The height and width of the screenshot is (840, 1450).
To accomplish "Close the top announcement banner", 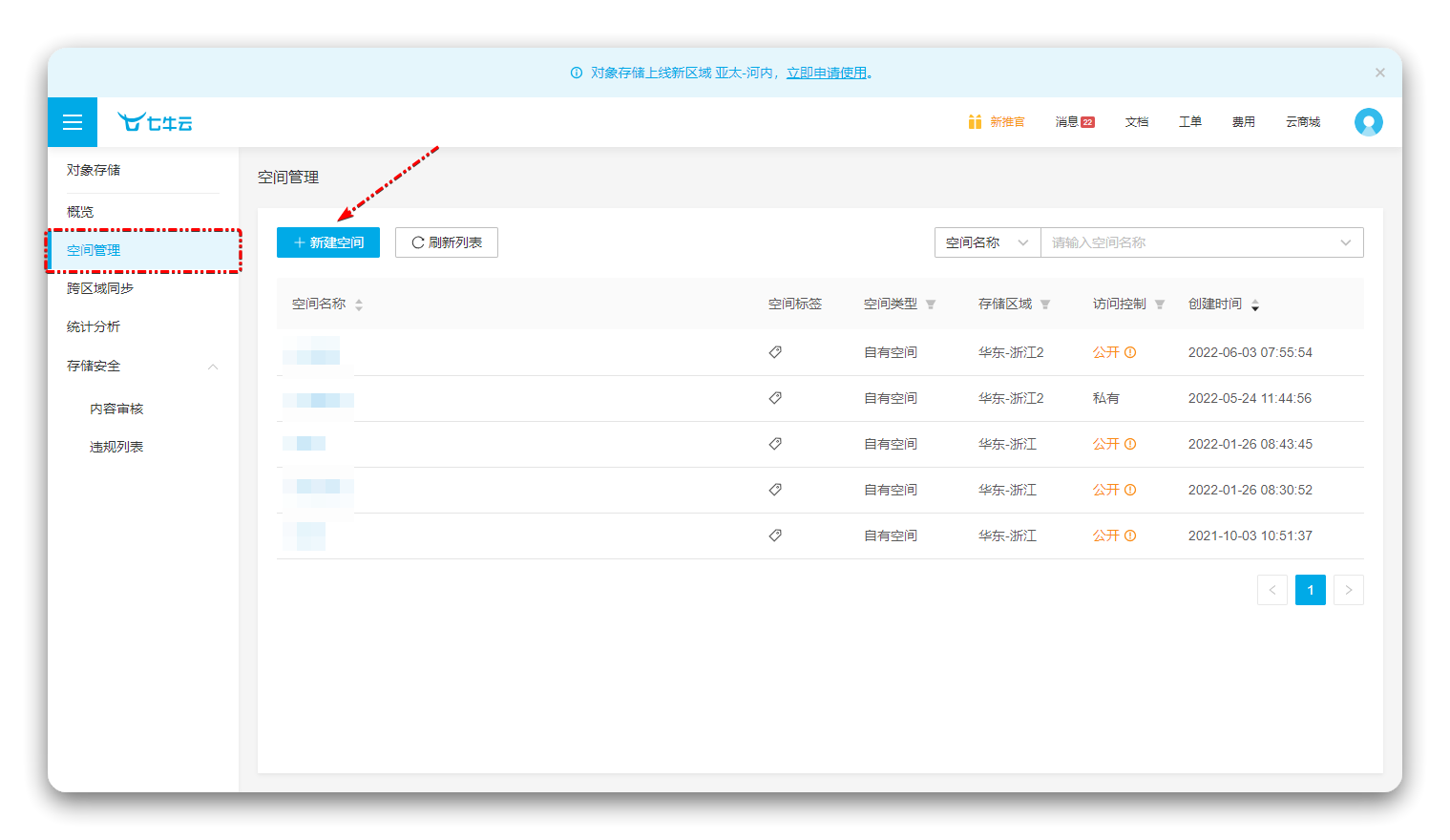I will pyautogui.click(x=1379, y=73).
